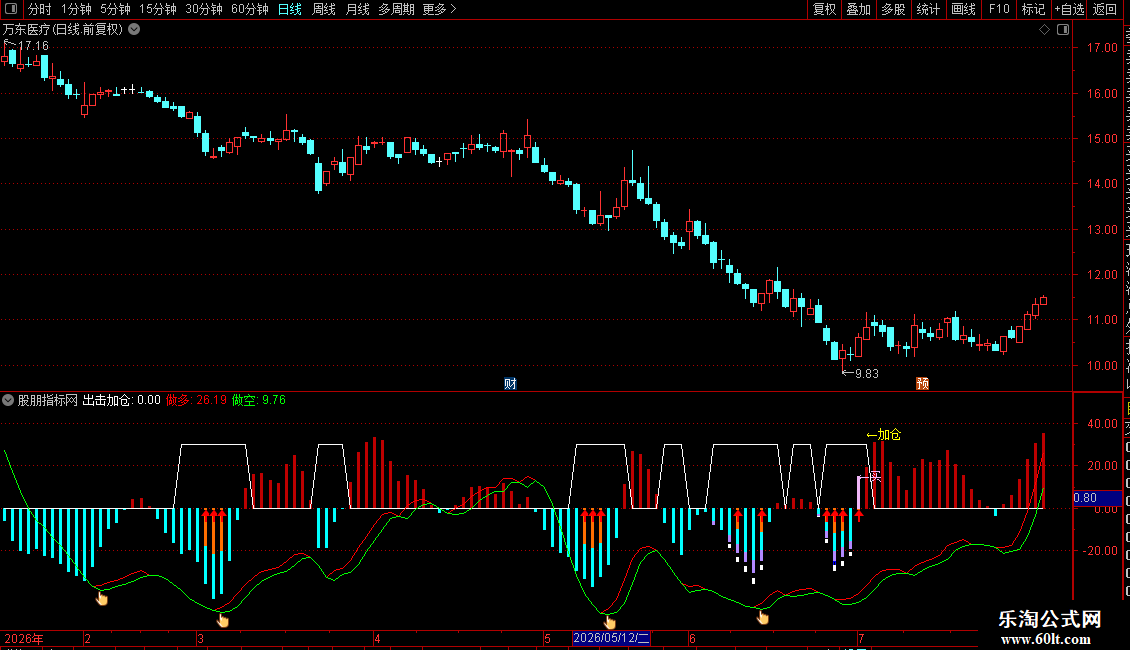Screen dimensions: 1130x650
Task: Click the panel layout icon at top-left
Action: (11, 9)
